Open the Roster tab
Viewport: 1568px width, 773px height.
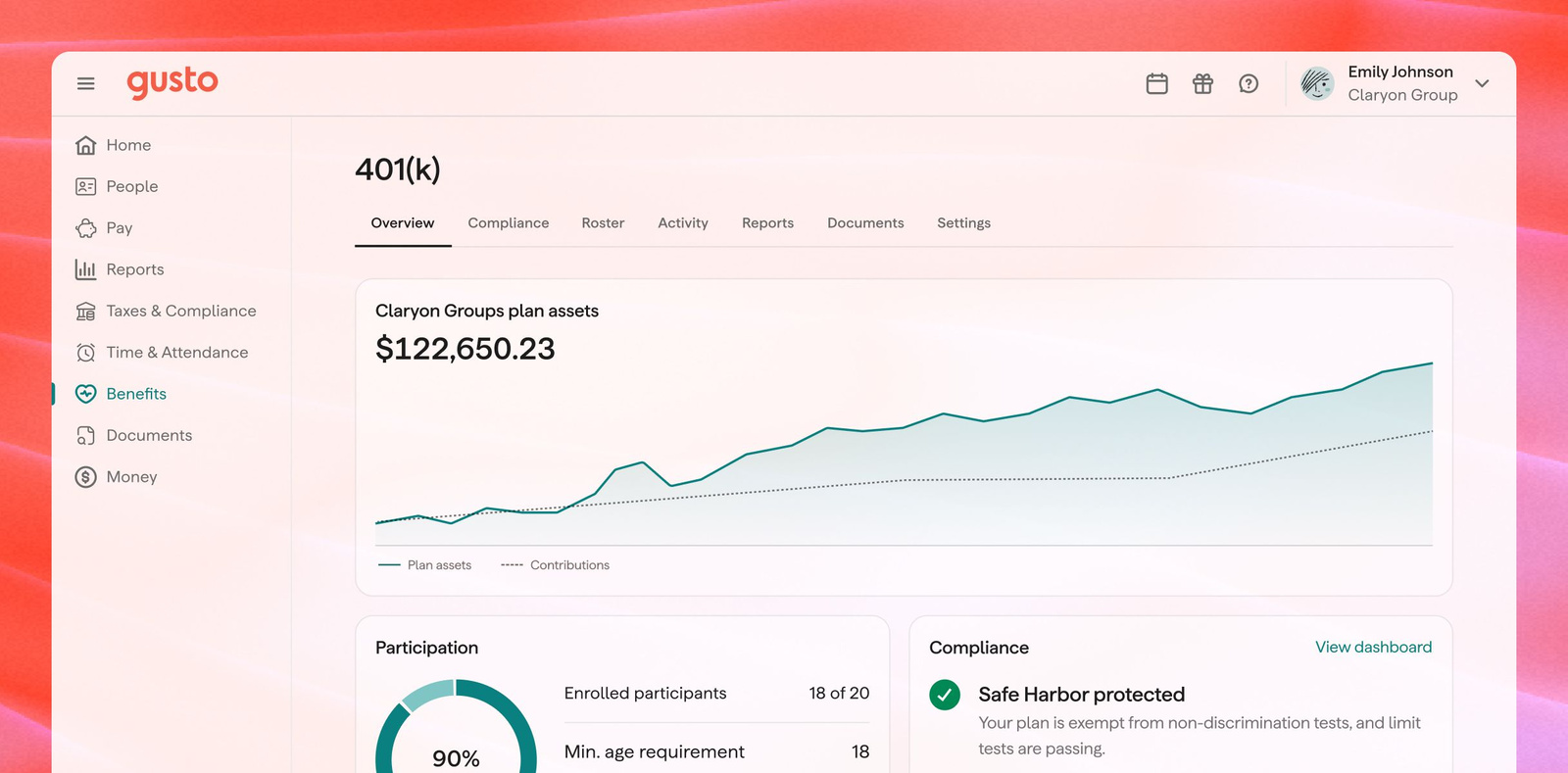(x=603, y=223)
